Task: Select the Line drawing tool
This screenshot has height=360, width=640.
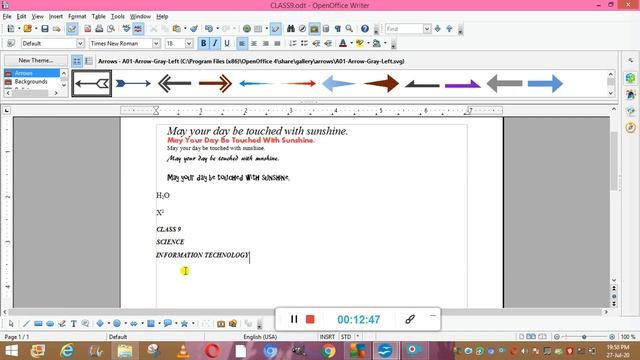Action: (26, 324)
